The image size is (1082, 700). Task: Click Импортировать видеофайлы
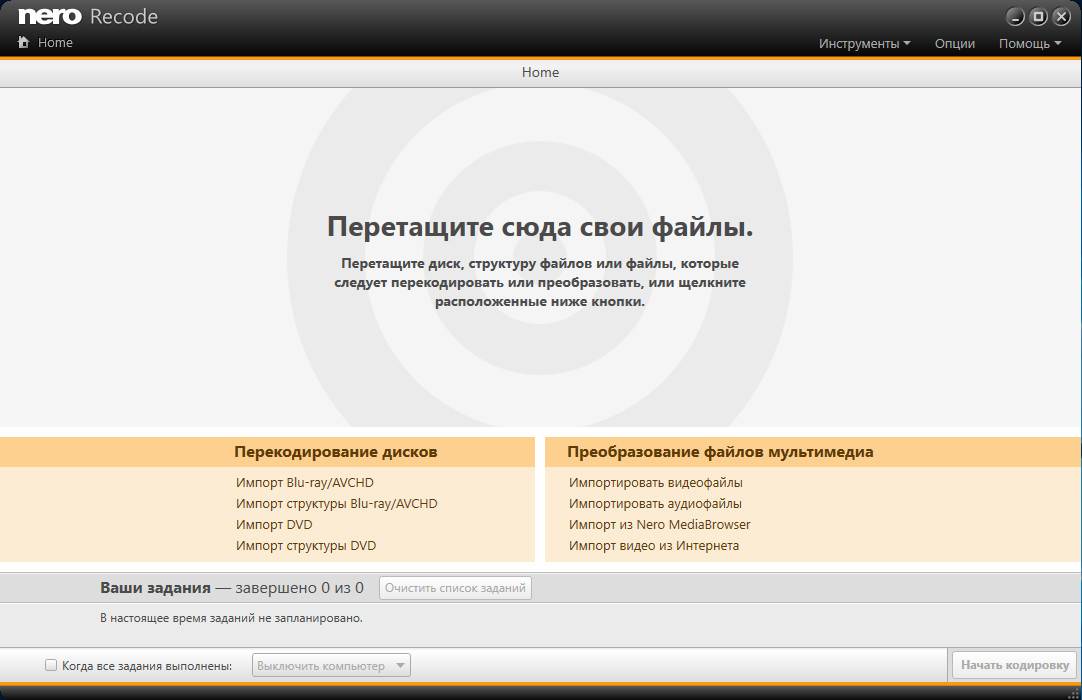pos(656,483)
